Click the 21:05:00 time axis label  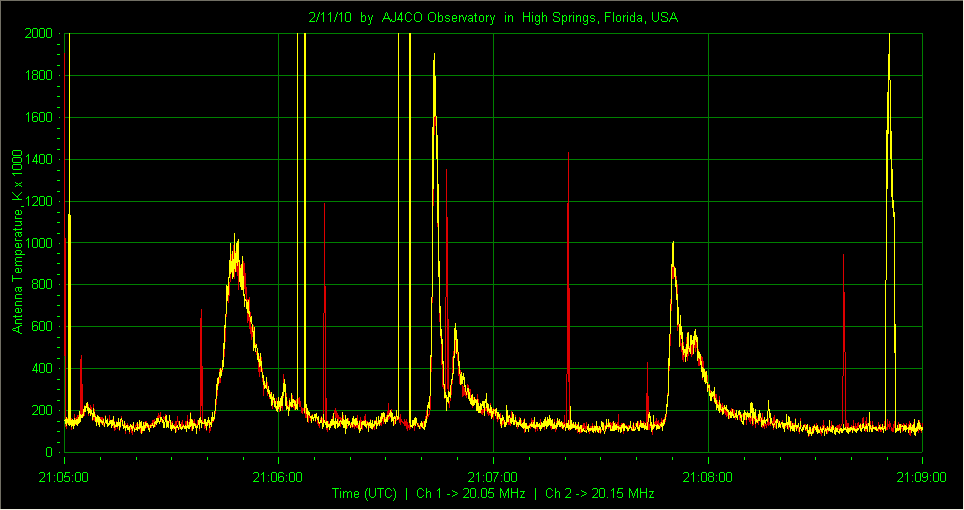pos(64,477)
